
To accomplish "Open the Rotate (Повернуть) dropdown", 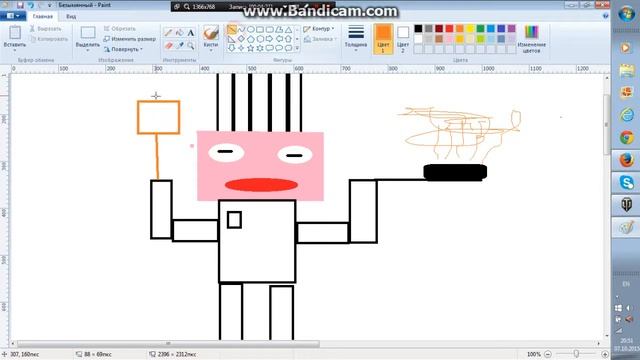I will (x=123, y=49).
